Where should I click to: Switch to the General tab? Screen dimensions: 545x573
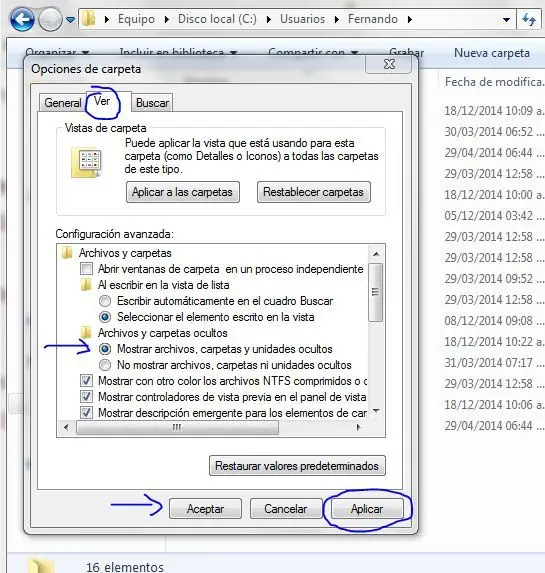click(x=63, y=103)
